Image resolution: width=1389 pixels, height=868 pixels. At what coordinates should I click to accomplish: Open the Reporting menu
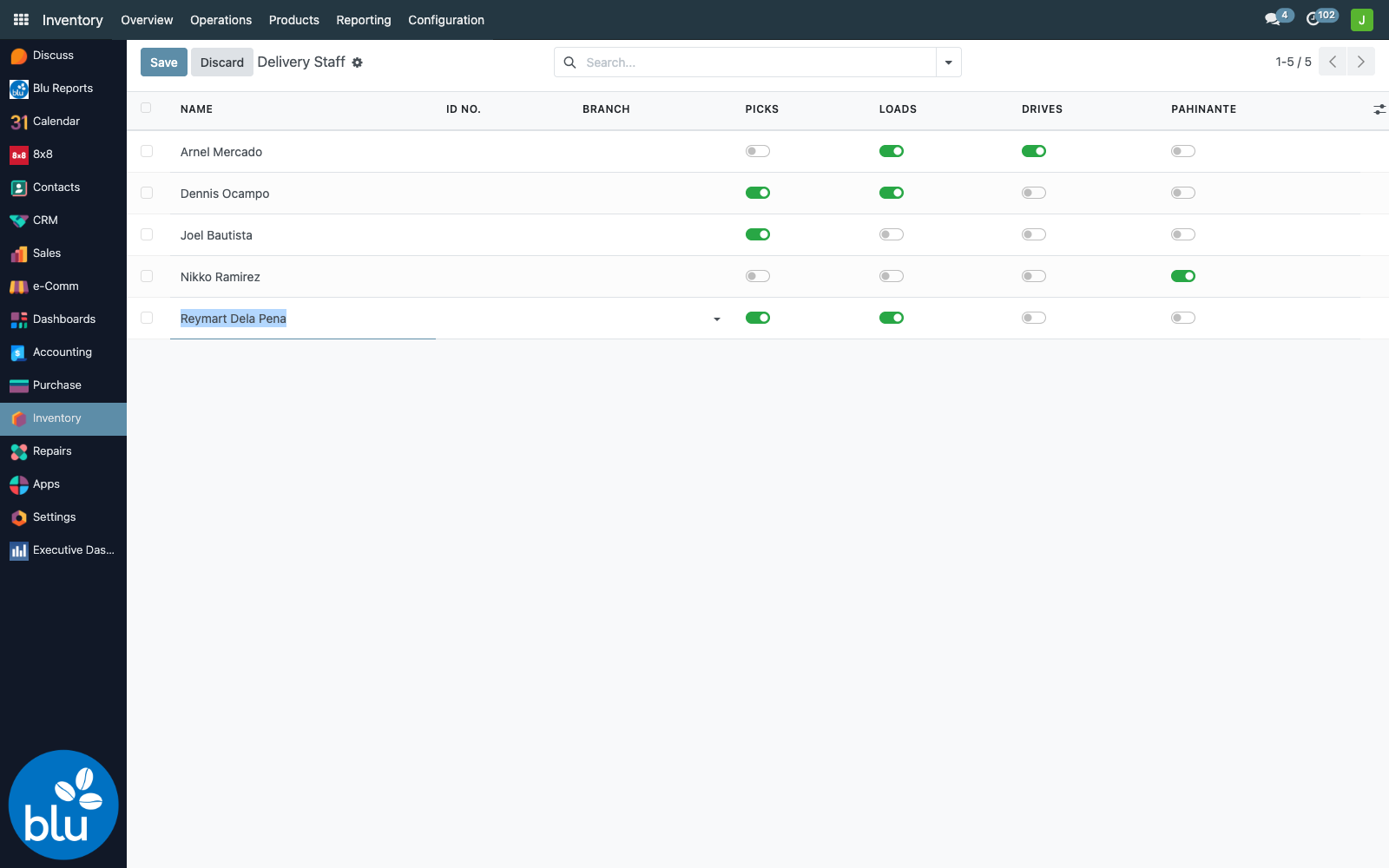(364, 20)
